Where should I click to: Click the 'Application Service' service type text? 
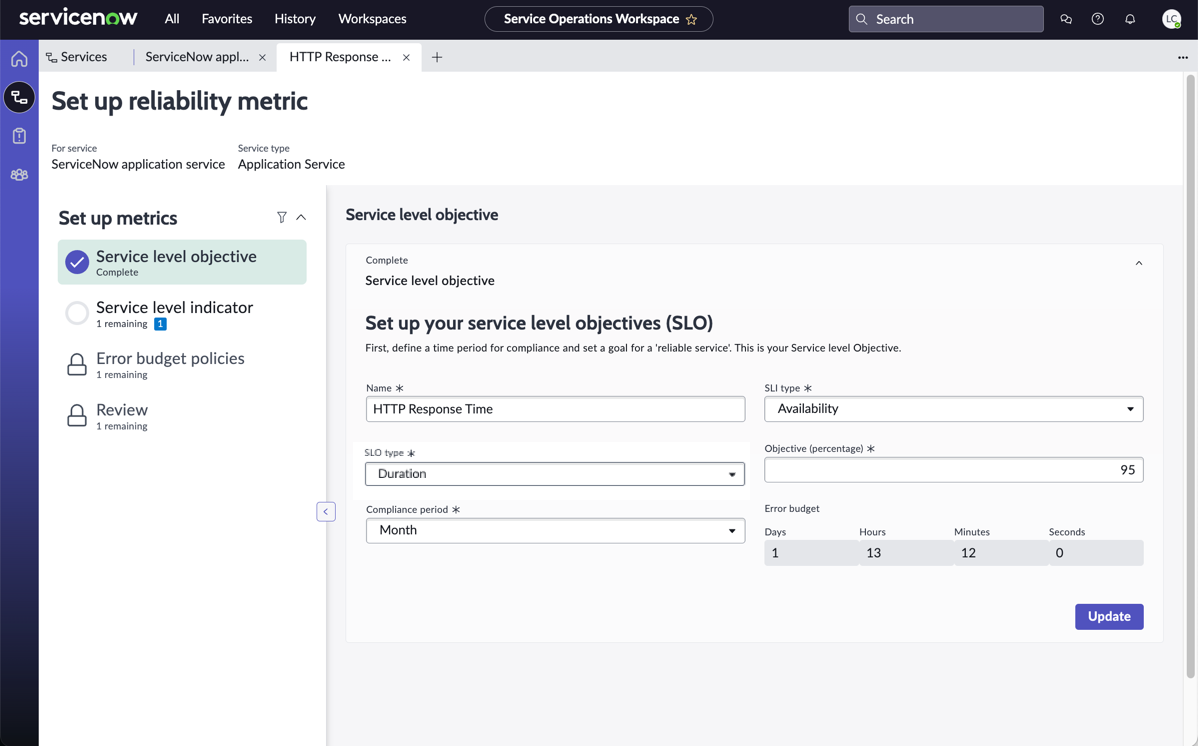291,164
